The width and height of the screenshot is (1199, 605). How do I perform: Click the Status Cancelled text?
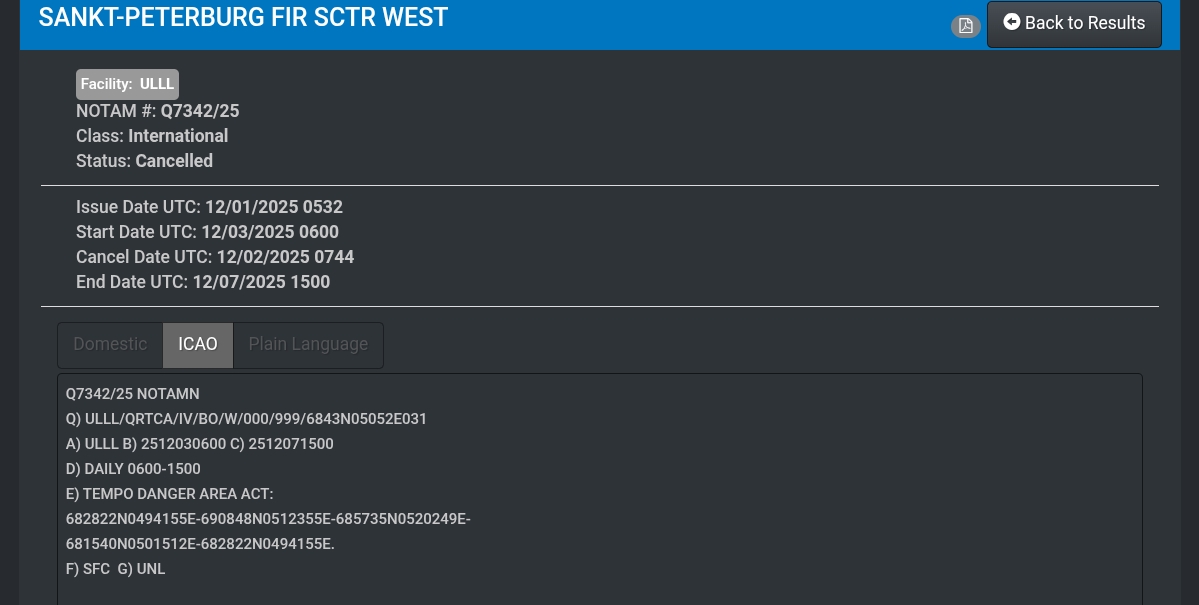(144, 161)
